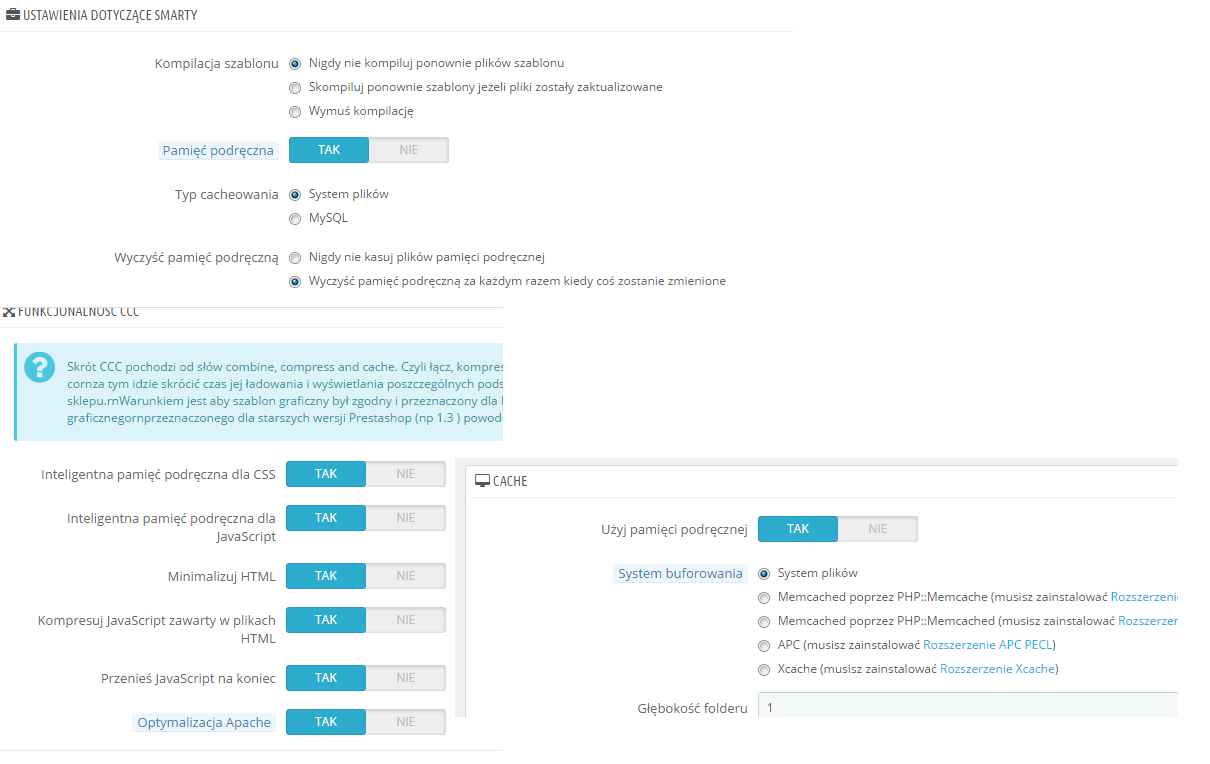This screenshot has height=764, width=1210.
Task: Open the Rozszerzenie Xcache link
Action: pyautogui.click(x=997, y=669)
